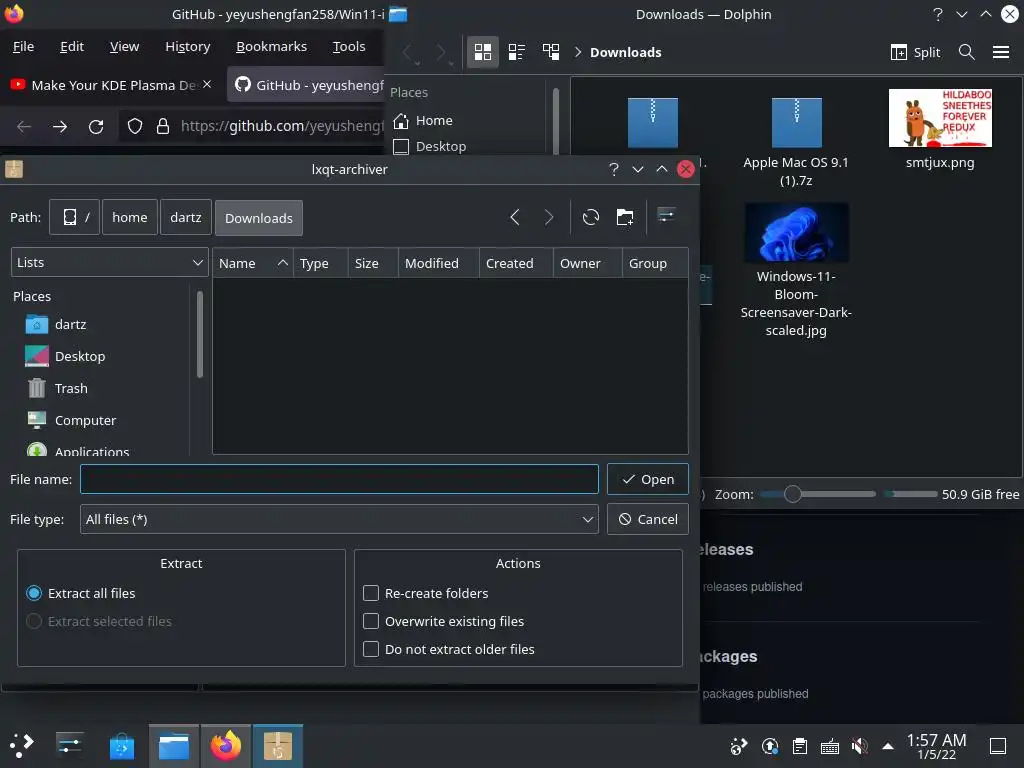Viewport: 1024px width, 768px height.
Task: Reload folder in lxqt-archiver dialog
Action: click(591, 217)
